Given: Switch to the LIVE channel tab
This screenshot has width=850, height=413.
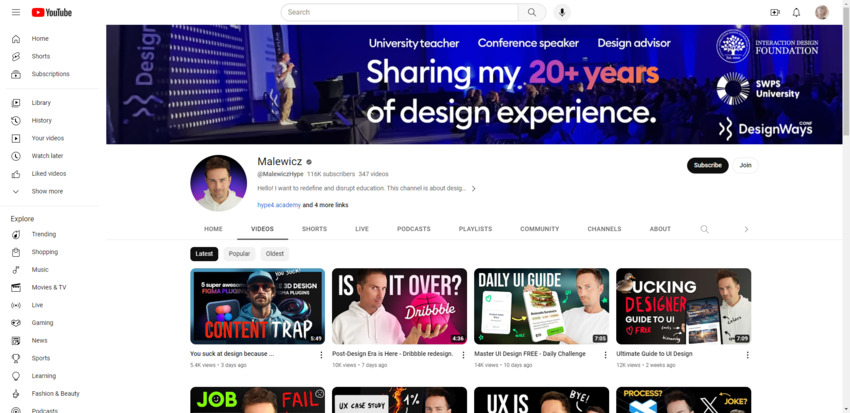Looking at the screenshot, I should [362, 229].
